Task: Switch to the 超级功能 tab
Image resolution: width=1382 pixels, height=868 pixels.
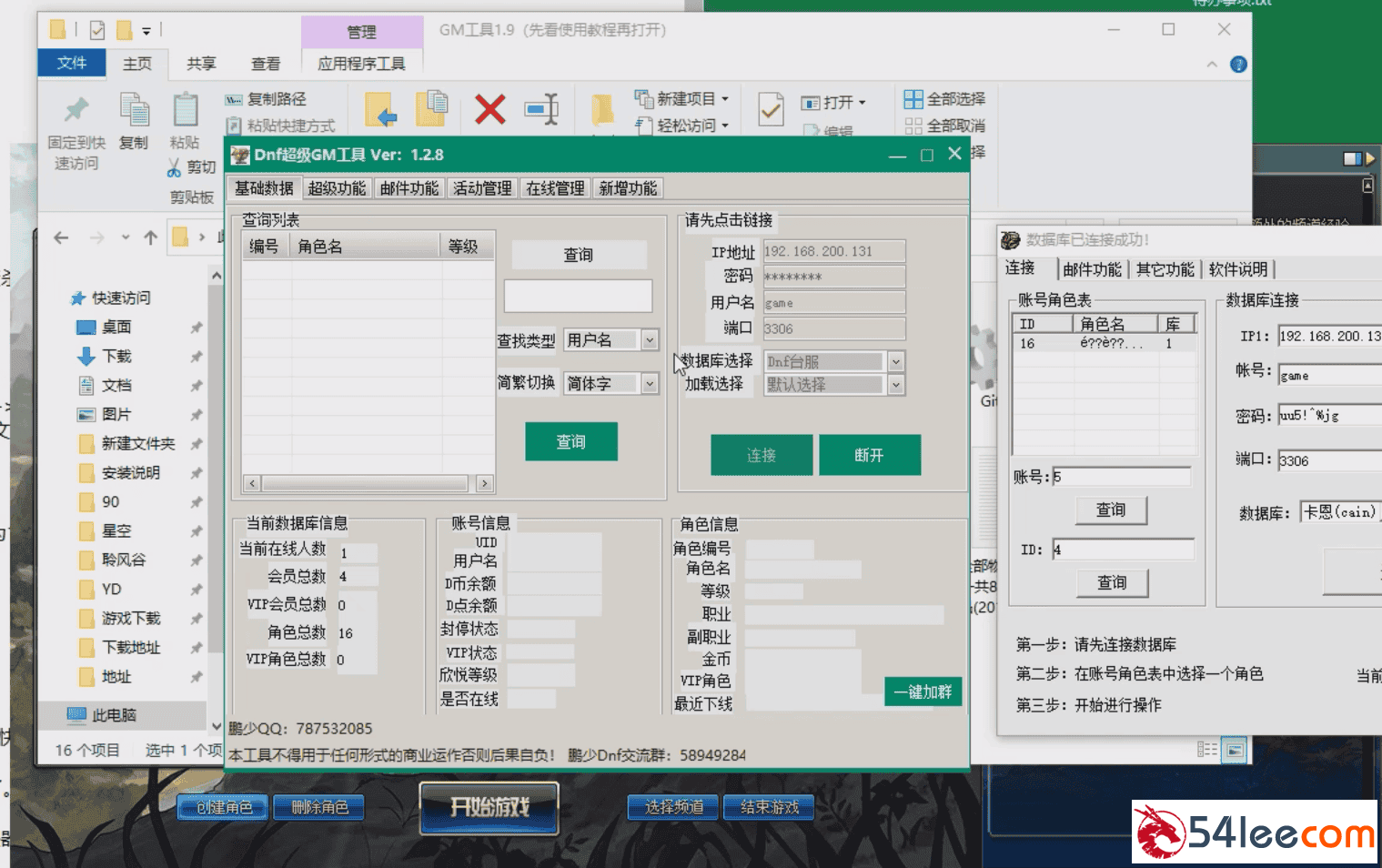Action: [x=337, y=188]
